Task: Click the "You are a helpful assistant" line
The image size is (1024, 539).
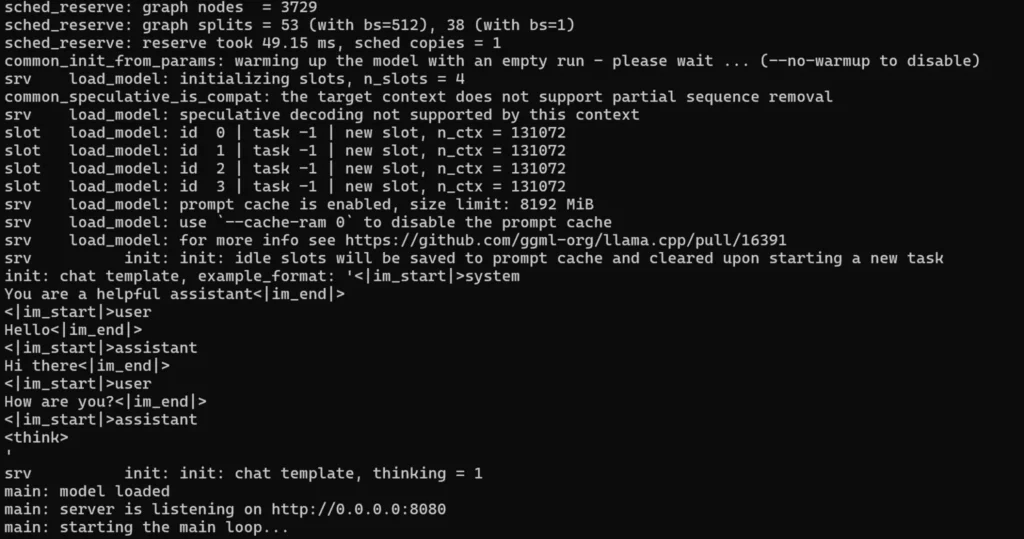Action: [x=174, y=294]
